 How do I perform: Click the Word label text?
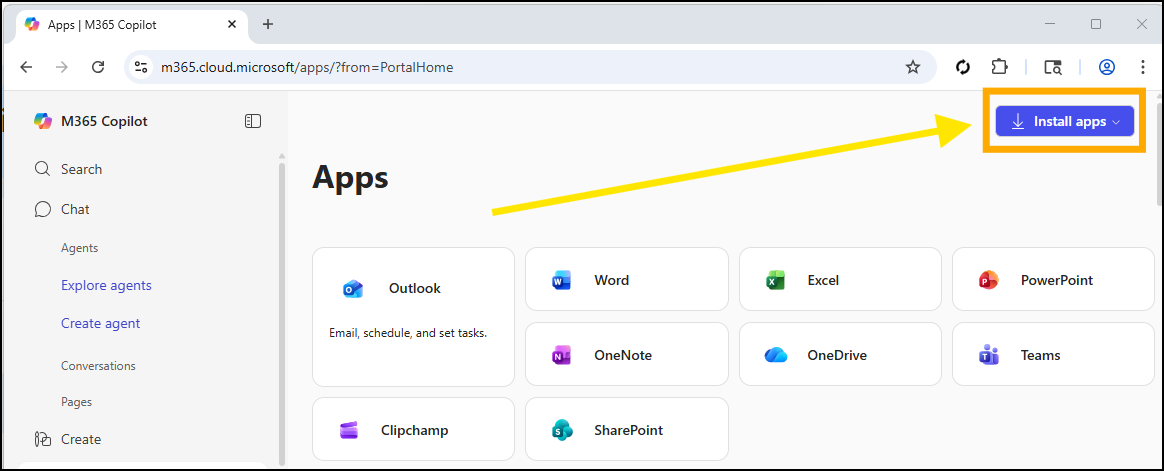[x=612, y=281]
